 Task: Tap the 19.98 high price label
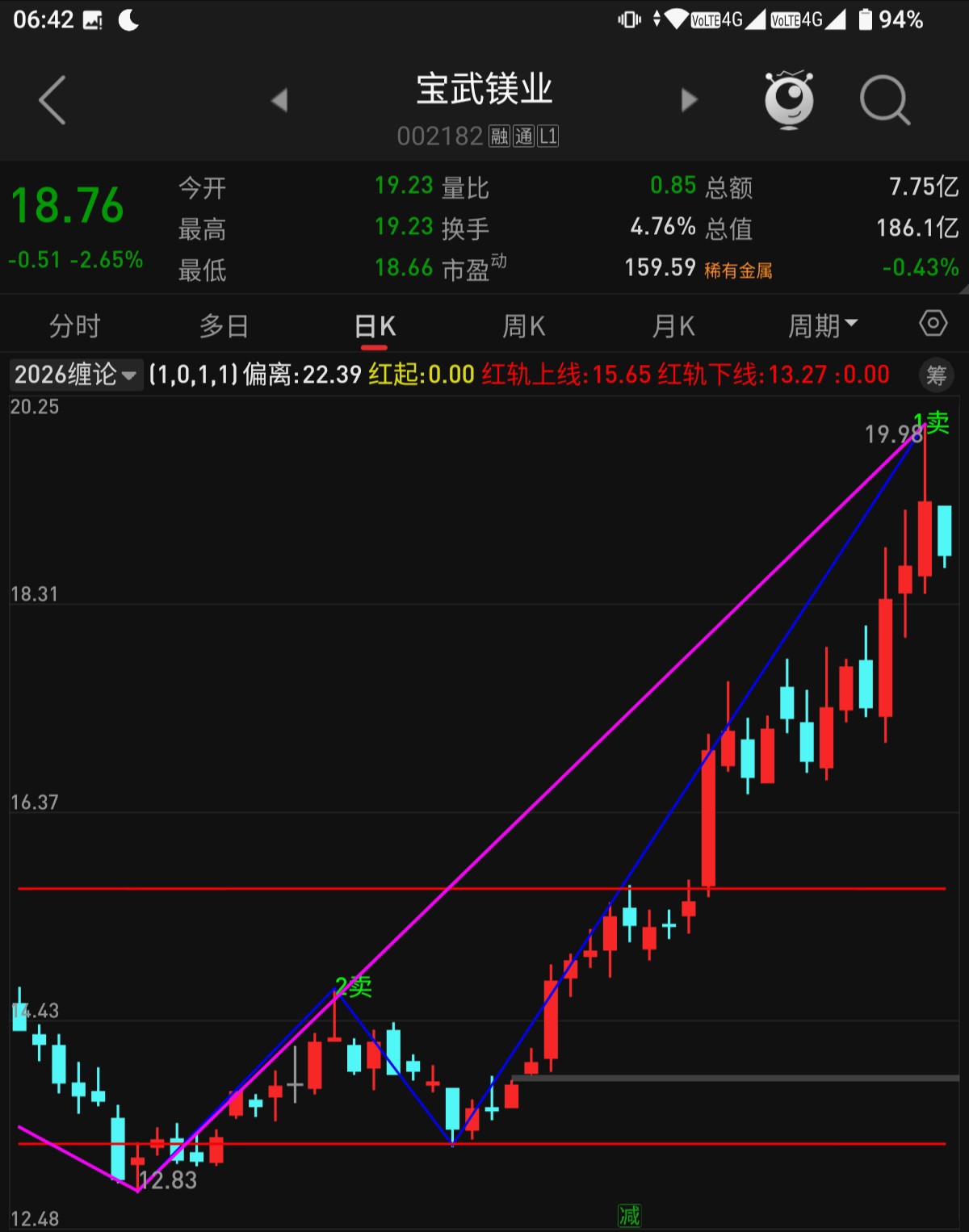[893, 435]
